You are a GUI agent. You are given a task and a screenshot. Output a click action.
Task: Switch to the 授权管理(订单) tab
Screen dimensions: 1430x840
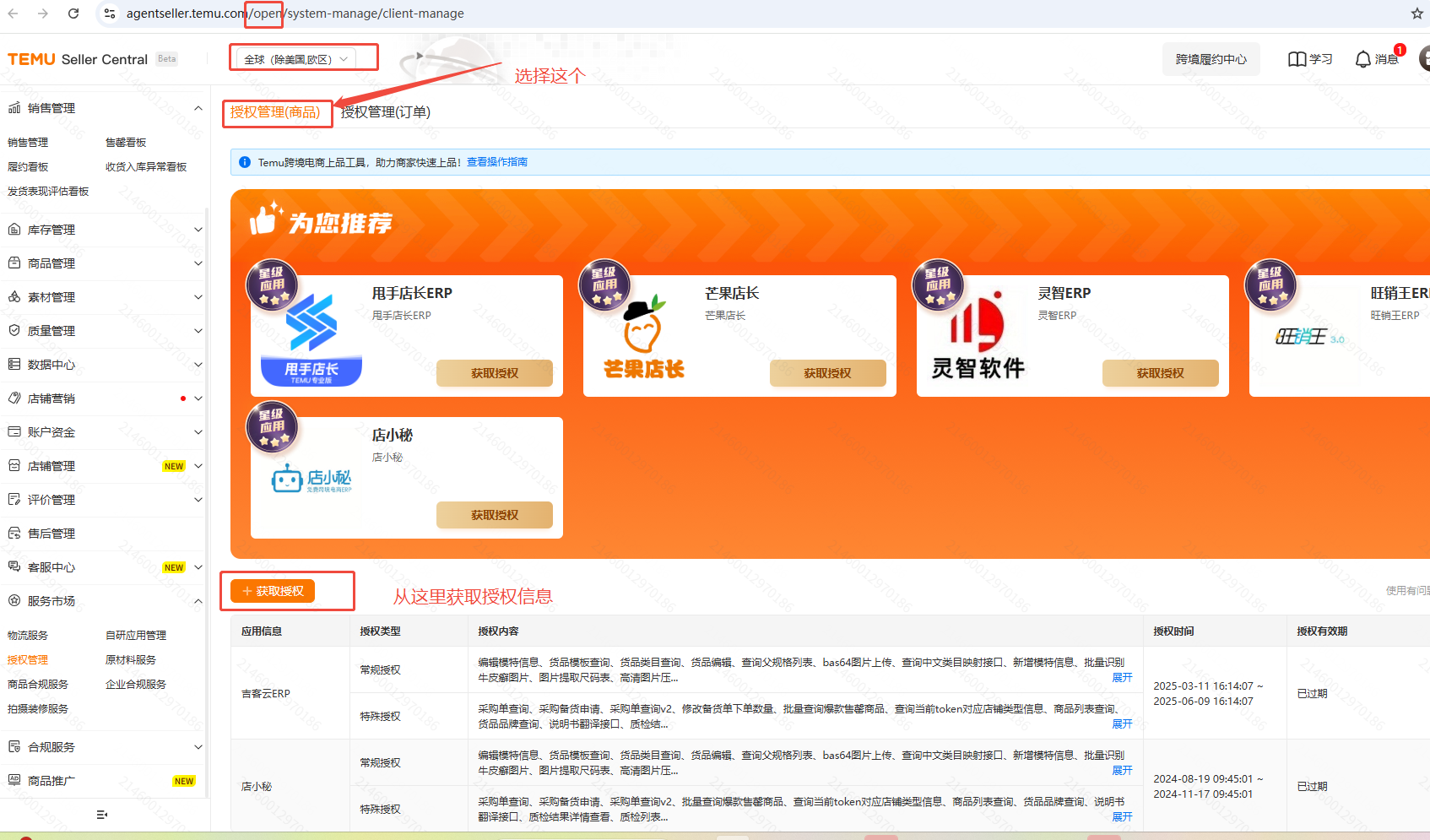click(x=386, y=112)
